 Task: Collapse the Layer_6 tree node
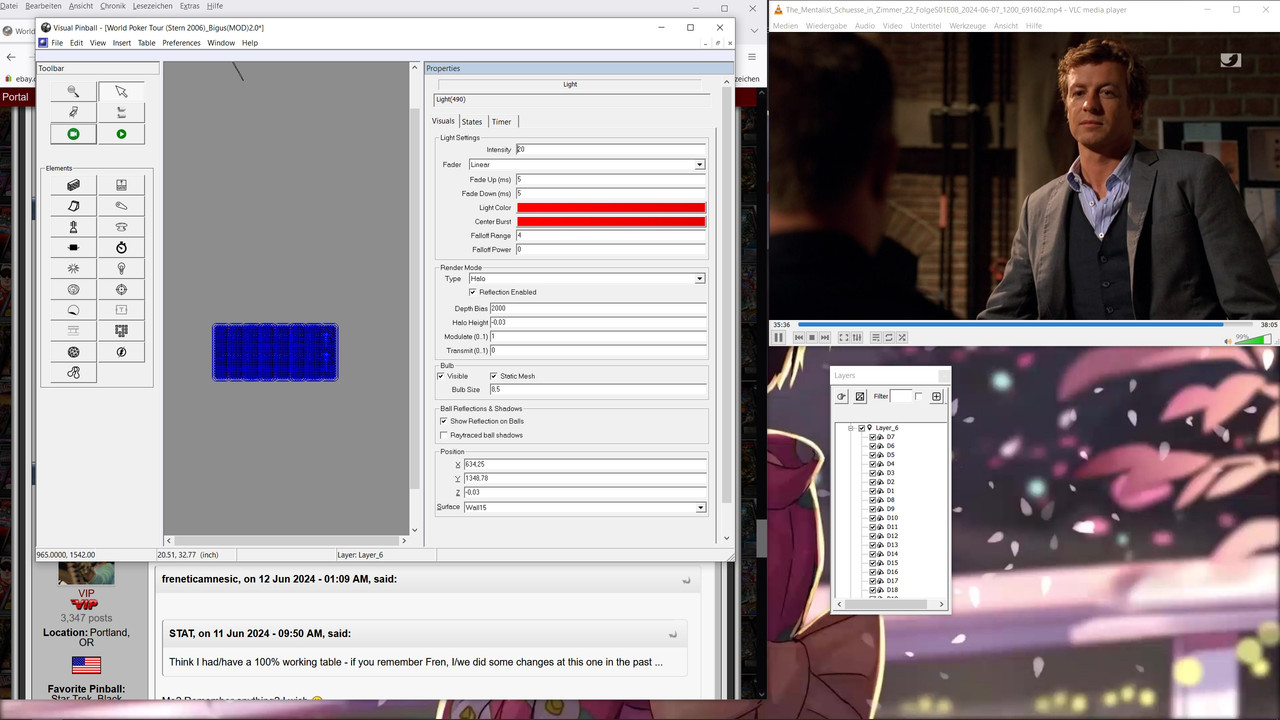point(851,428)
